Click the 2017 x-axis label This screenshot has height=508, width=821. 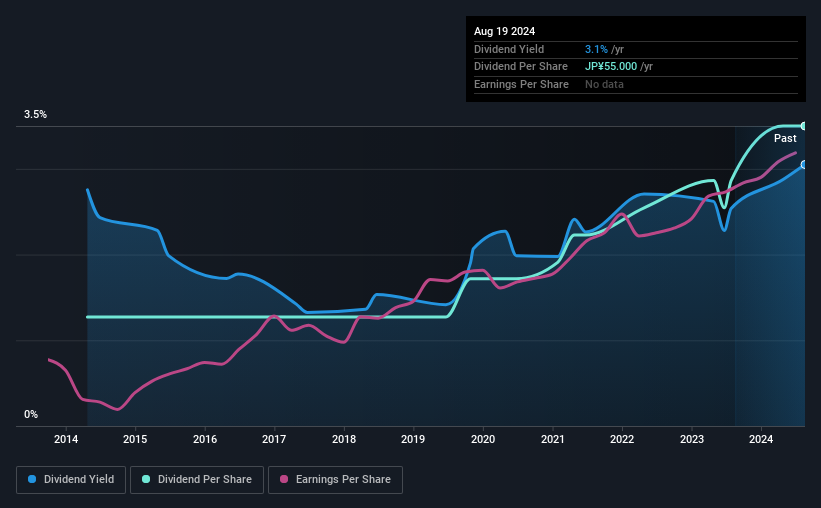point(274,439)
